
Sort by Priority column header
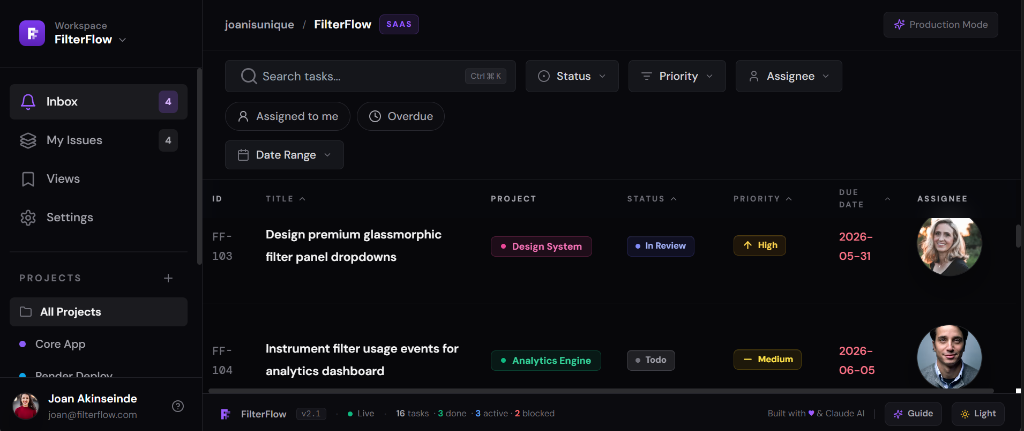pos(762,199)
